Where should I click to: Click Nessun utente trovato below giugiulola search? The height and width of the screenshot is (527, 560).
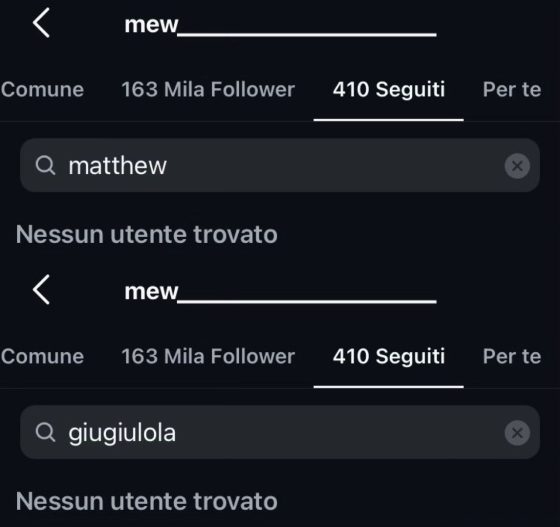[x=146, y=501]
